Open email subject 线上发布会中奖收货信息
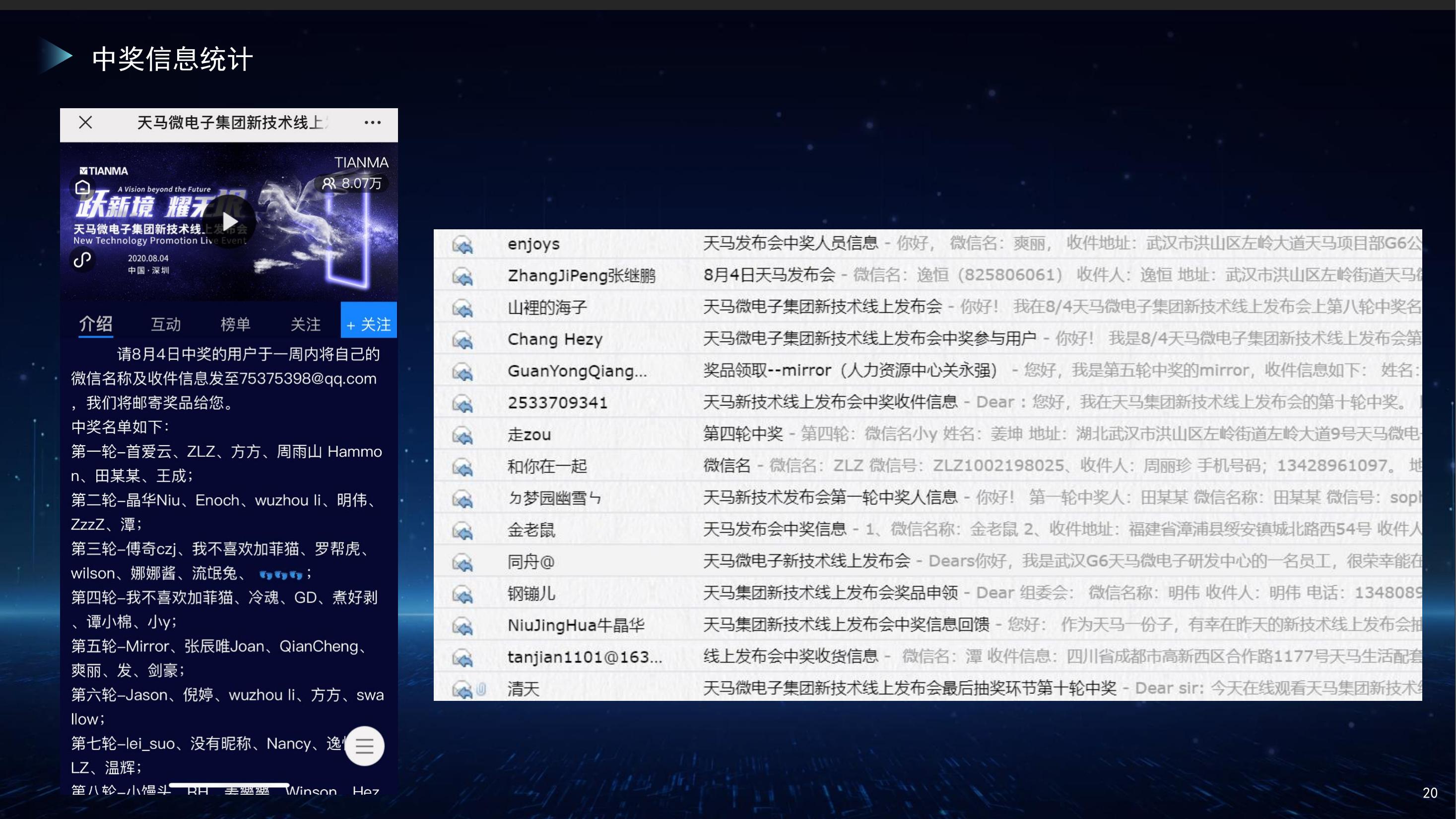Viewport: 1456px width, 819px height. 790,656
